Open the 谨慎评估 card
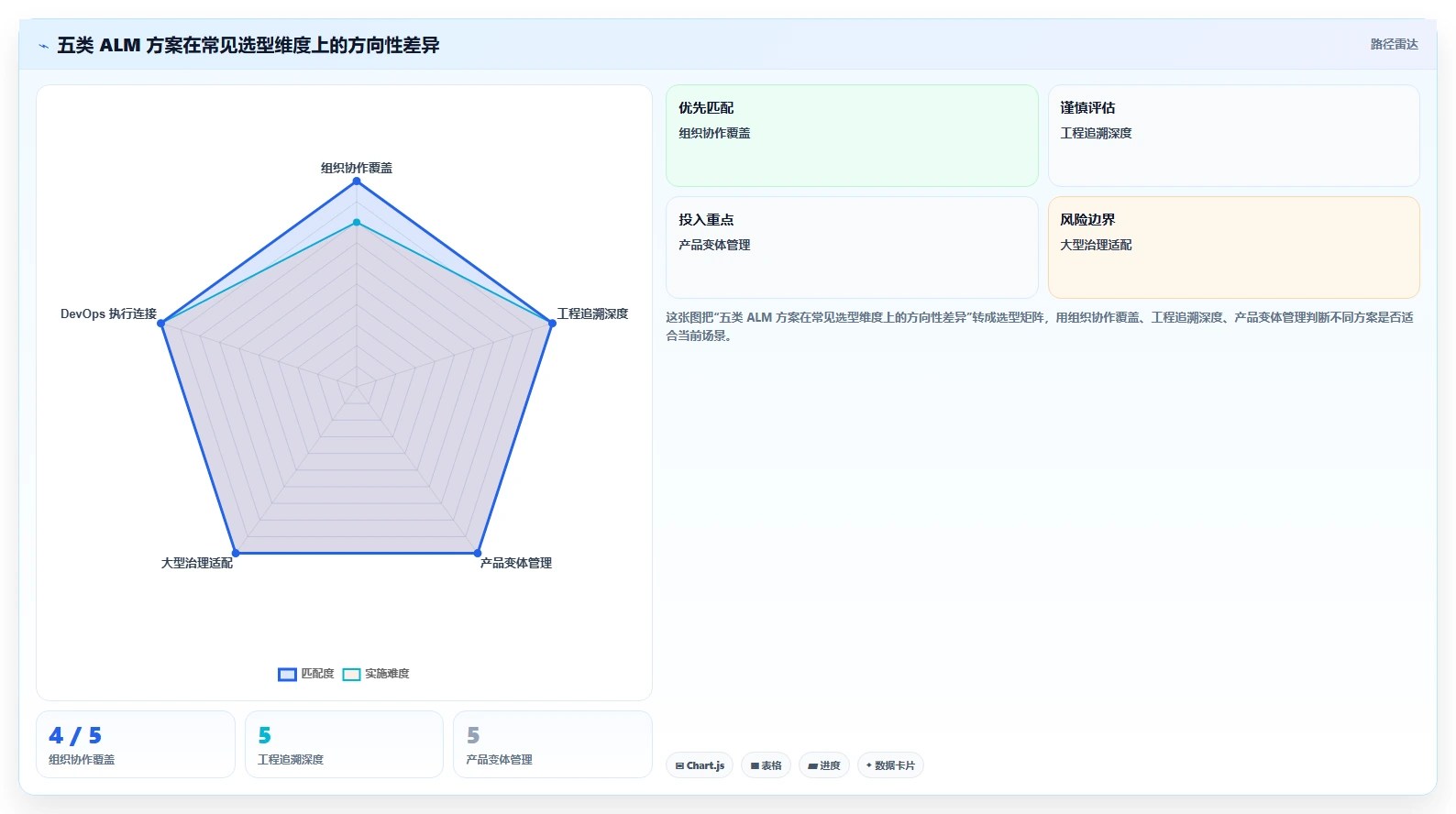1456x814 pixels. coord(1234,136)
